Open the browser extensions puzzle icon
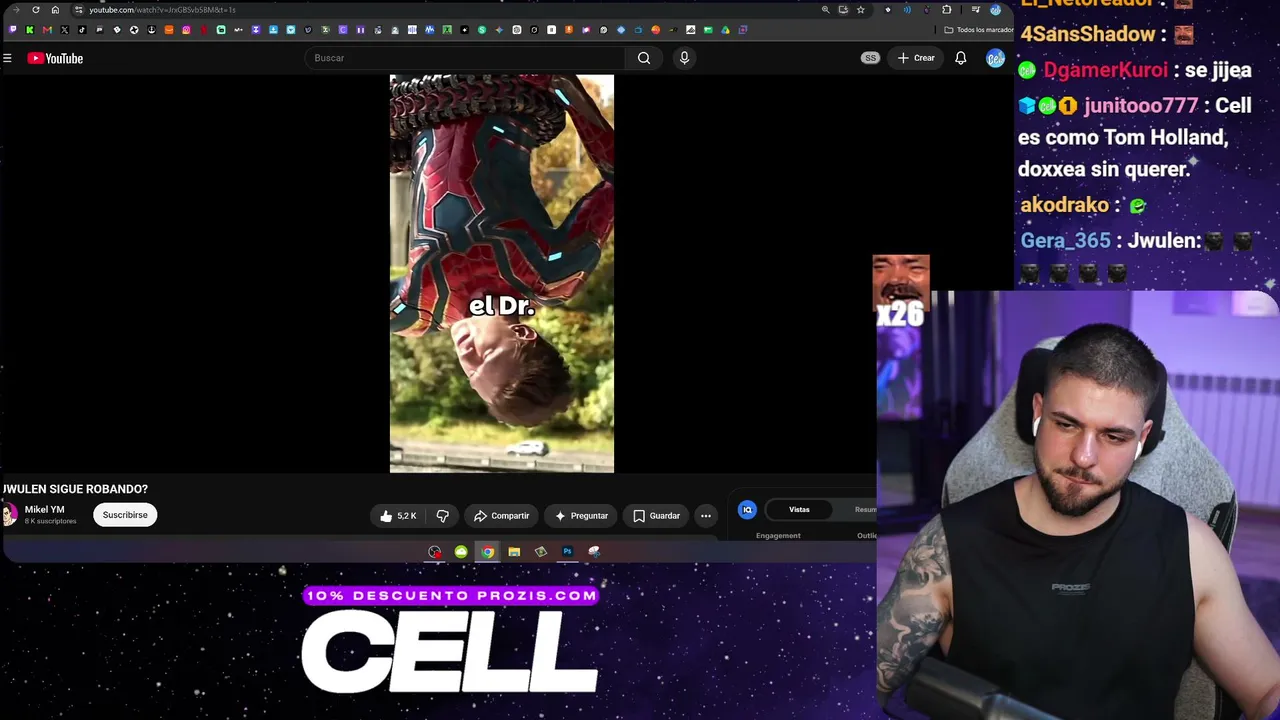1280x720 pixels. tap(947, 10)
